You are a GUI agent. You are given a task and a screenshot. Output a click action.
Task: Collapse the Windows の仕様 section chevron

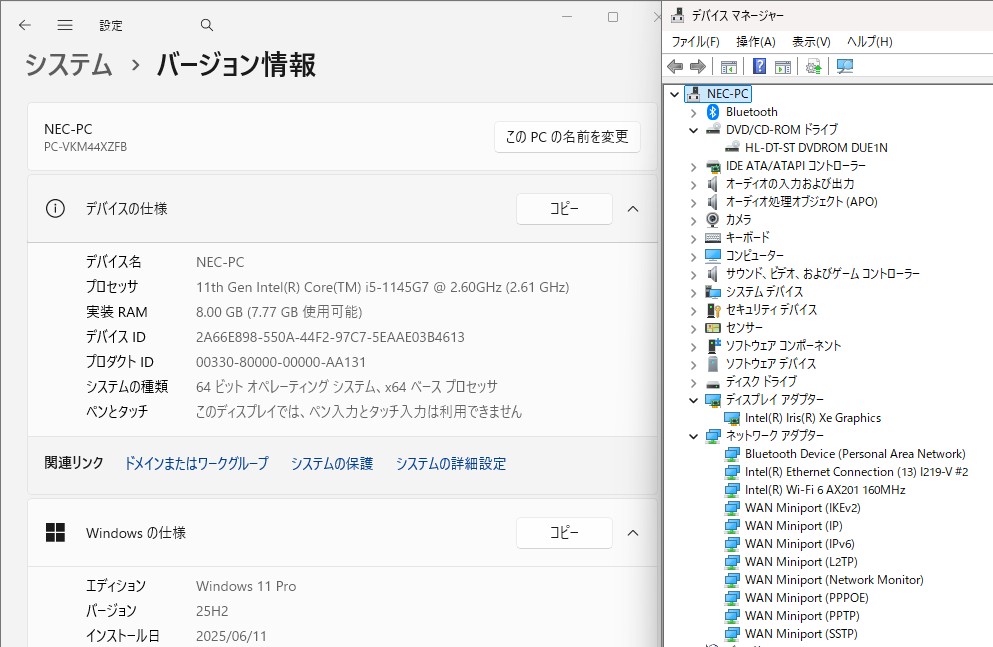pyautogui.click(x=632, y=533)
